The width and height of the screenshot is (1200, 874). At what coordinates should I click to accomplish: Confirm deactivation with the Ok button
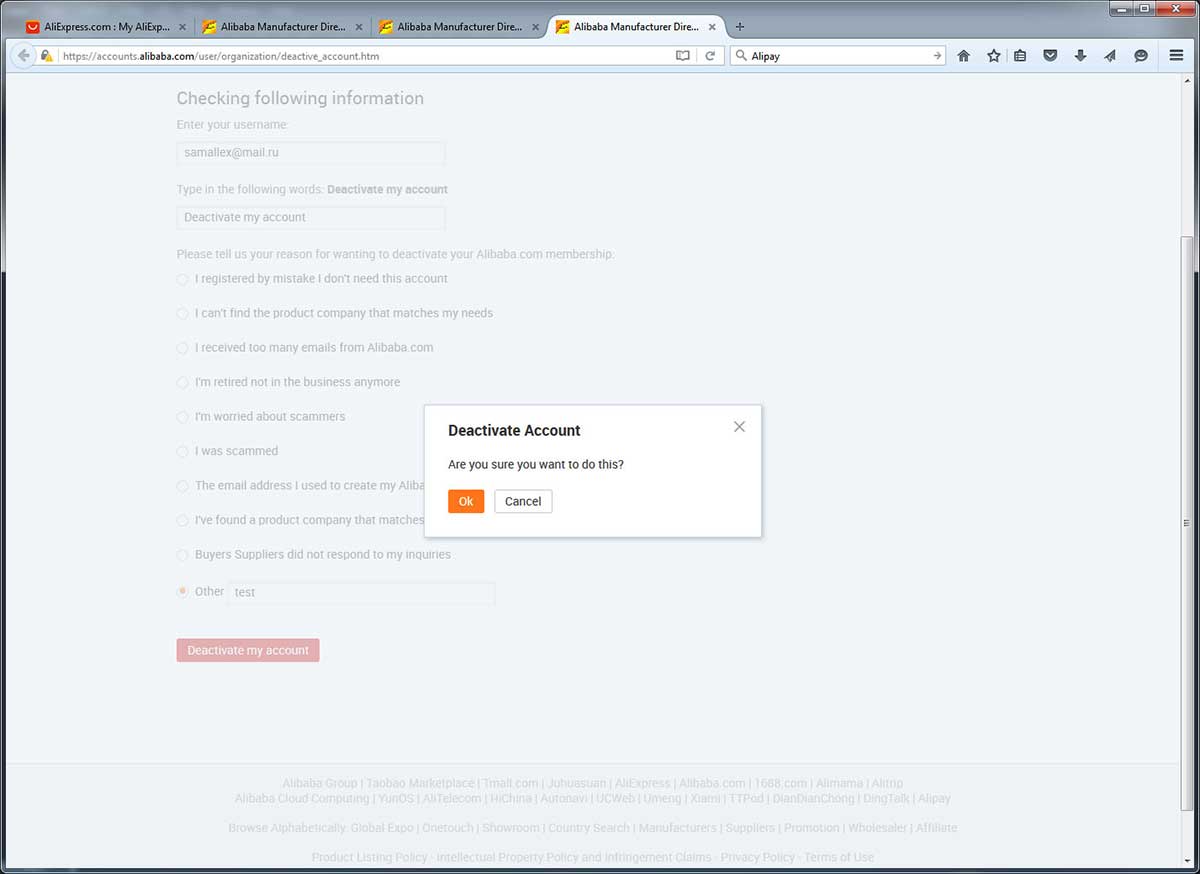click(466, 501)
